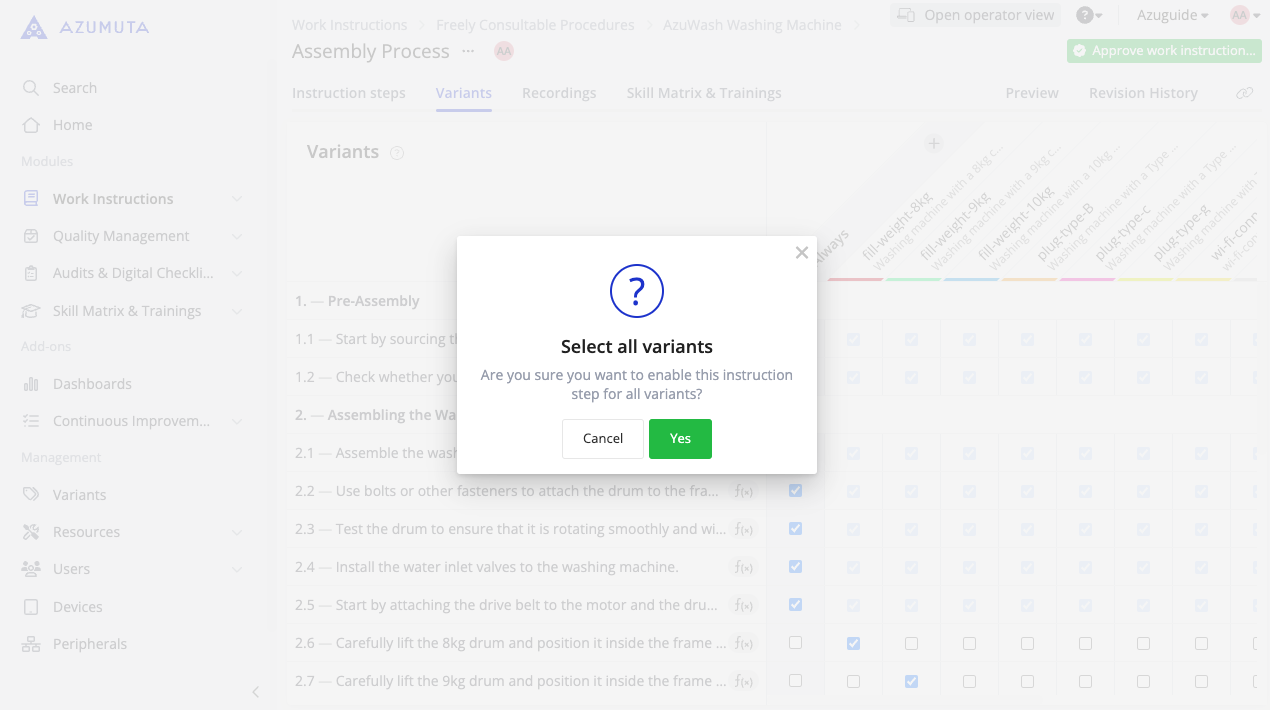The width and height of the screenshot is (1270, 710).
Task: Close the Select all variants dialog
Action: [x=801, y=253]
